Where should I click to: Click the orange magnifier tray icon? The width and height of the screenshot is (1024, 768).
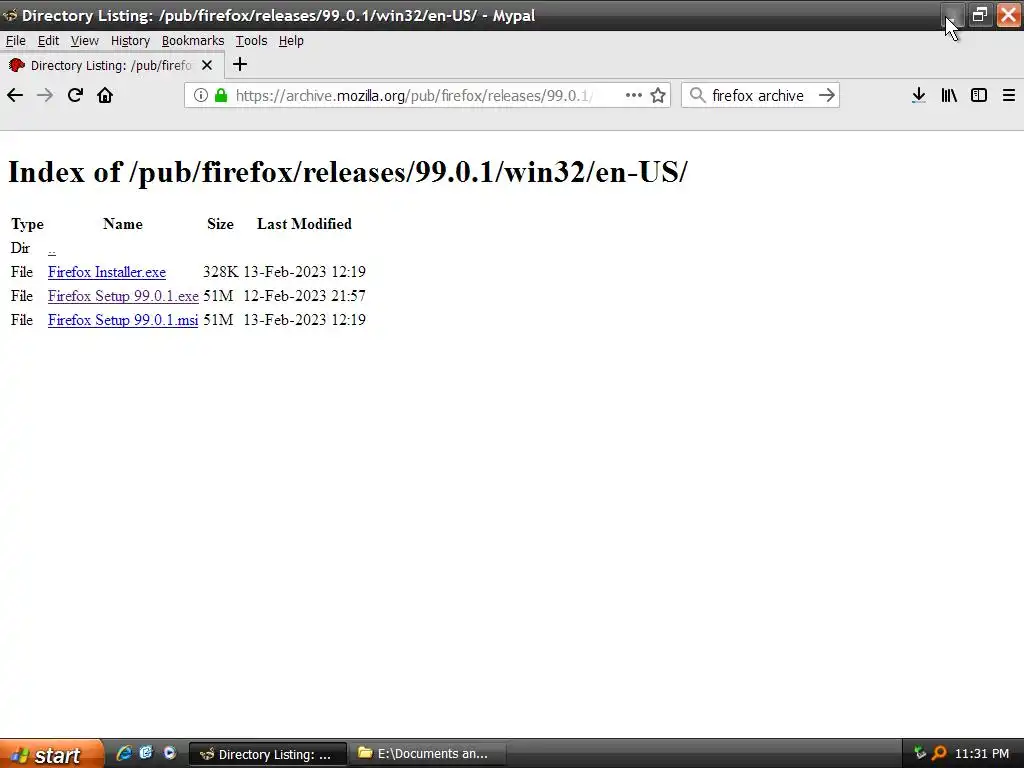[939, 754]
